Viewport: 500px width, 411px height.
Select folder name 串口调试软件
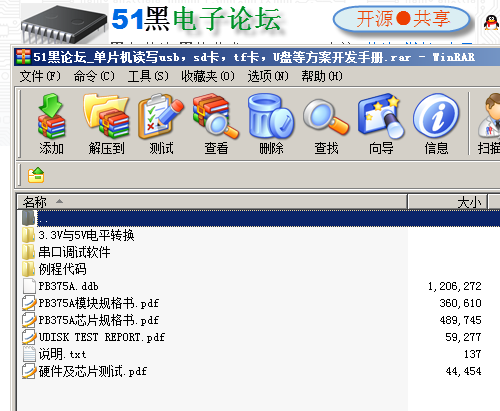click(74, 252)
